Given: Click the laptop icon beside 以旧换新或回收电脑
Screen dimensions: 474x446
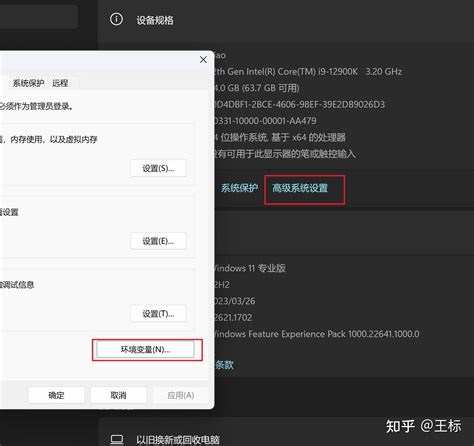Looking at the screenshot, I should (117, 440).
